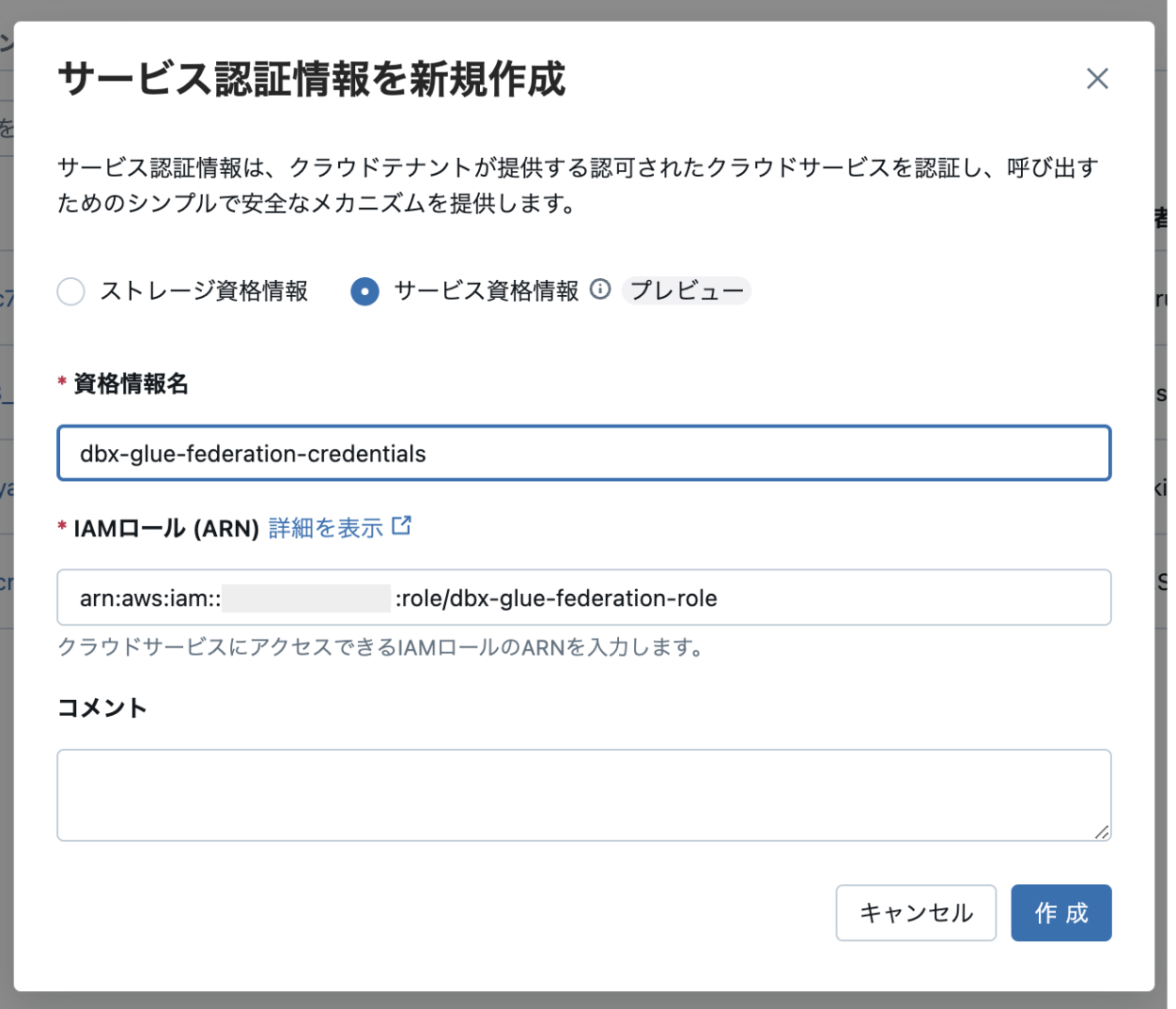The image size is (1176, 1009).
Task: Click the 作成 button
Action: (x=1061, y=912)
